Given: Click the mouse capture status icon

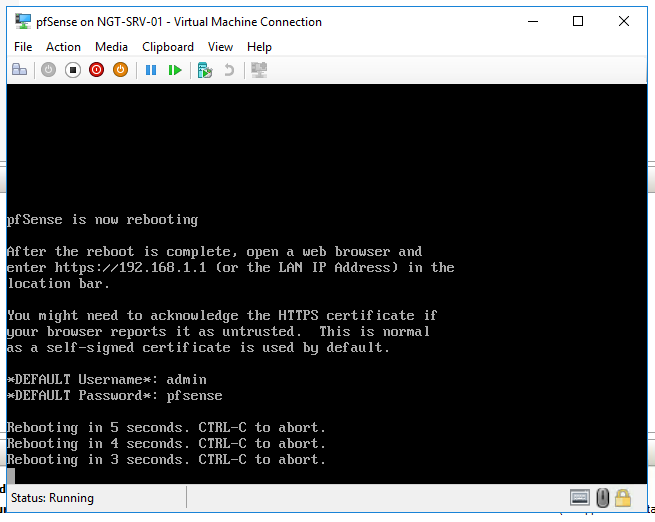Looking at the screenshot, I should (x=602, y=498).
